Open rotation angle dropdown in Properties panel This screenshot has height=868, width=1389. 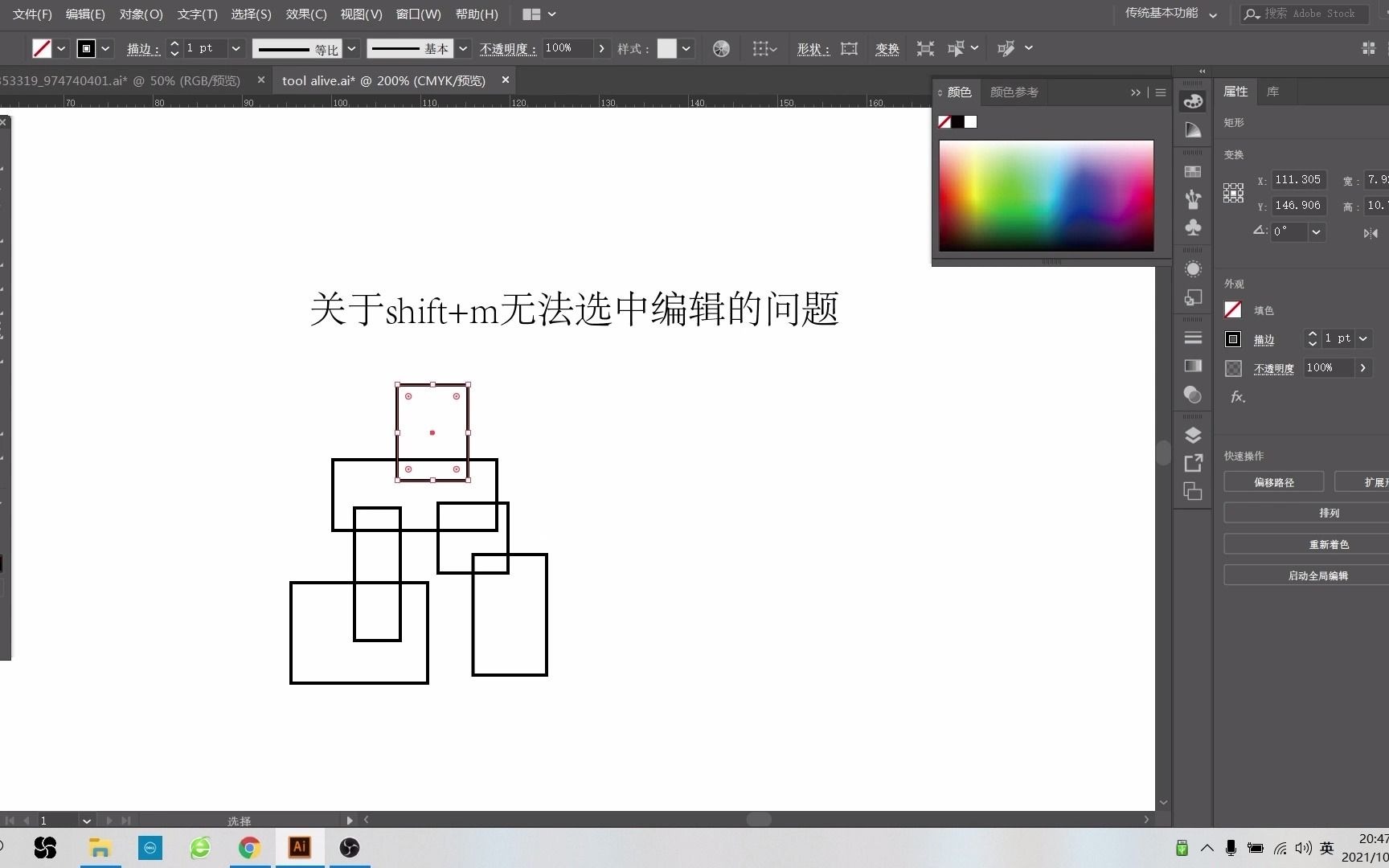click(1316, 232)
